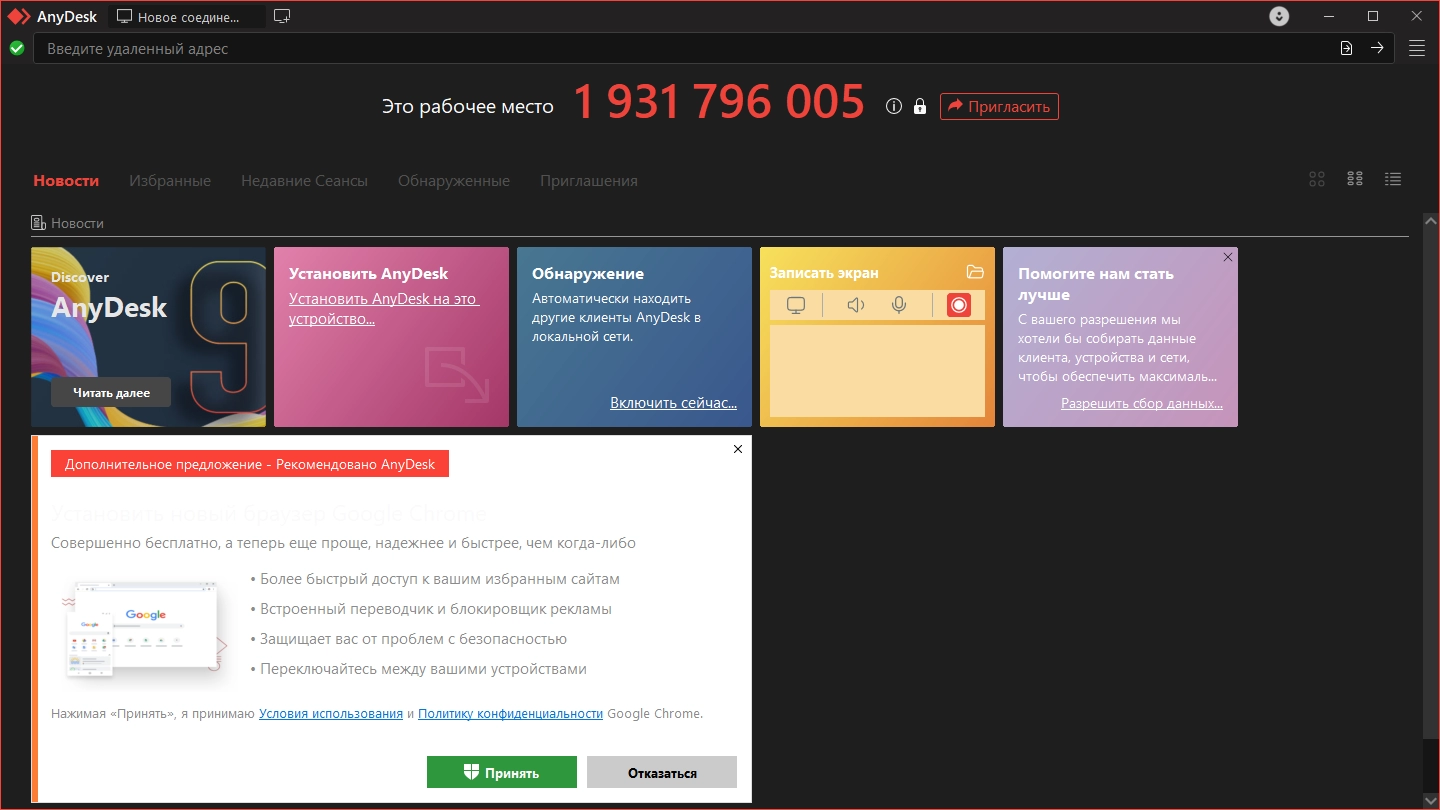Image resolution: width=1440 pixels, height=810 pixels.
Task: Switch to the small tiles view icon
Action: coord(1355,179)
